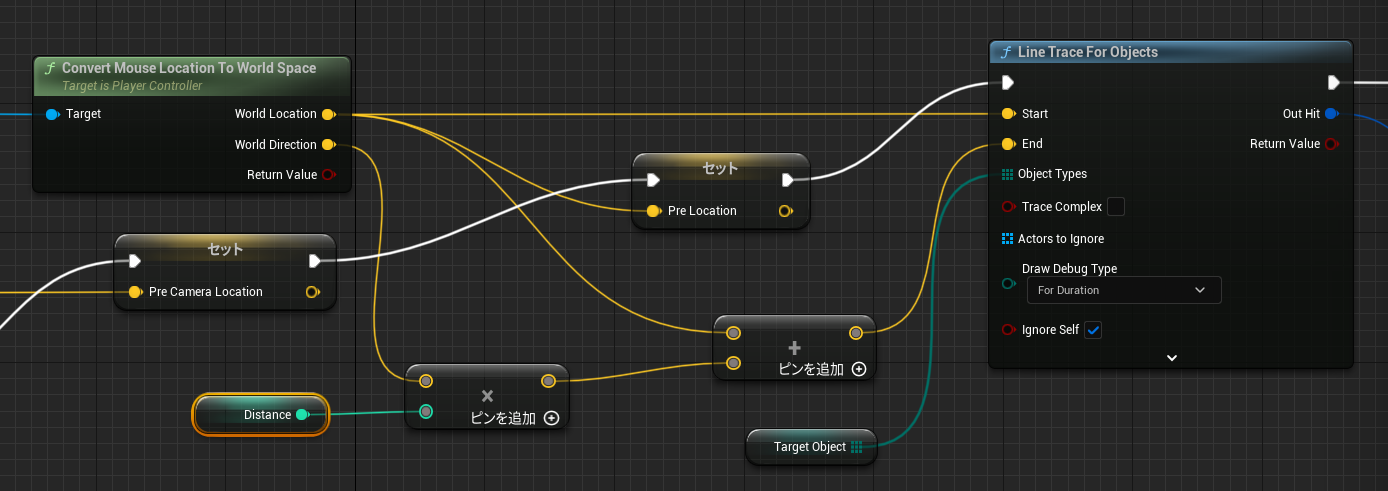Expand Line Trace node advanced pins arrow
Image resolution: width=1388 pixels, height=491 pixels.
(1172, 357)
